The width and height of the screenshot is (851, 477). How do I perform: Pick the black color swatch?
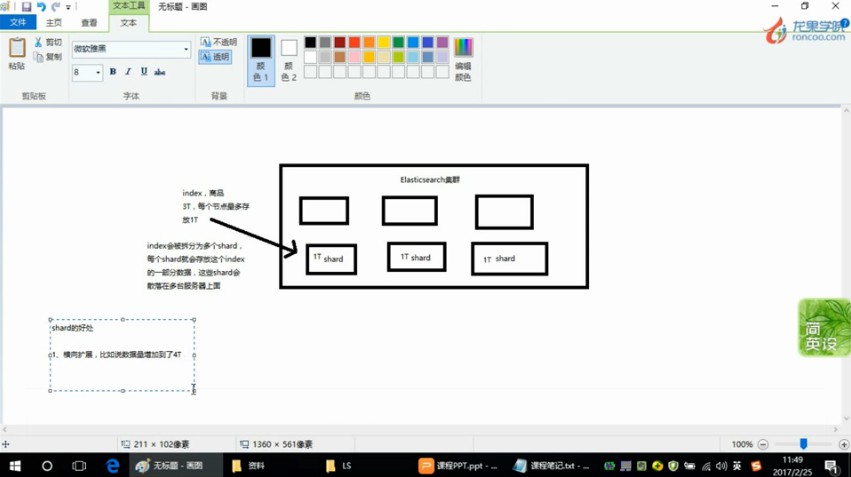coord(310,42)
